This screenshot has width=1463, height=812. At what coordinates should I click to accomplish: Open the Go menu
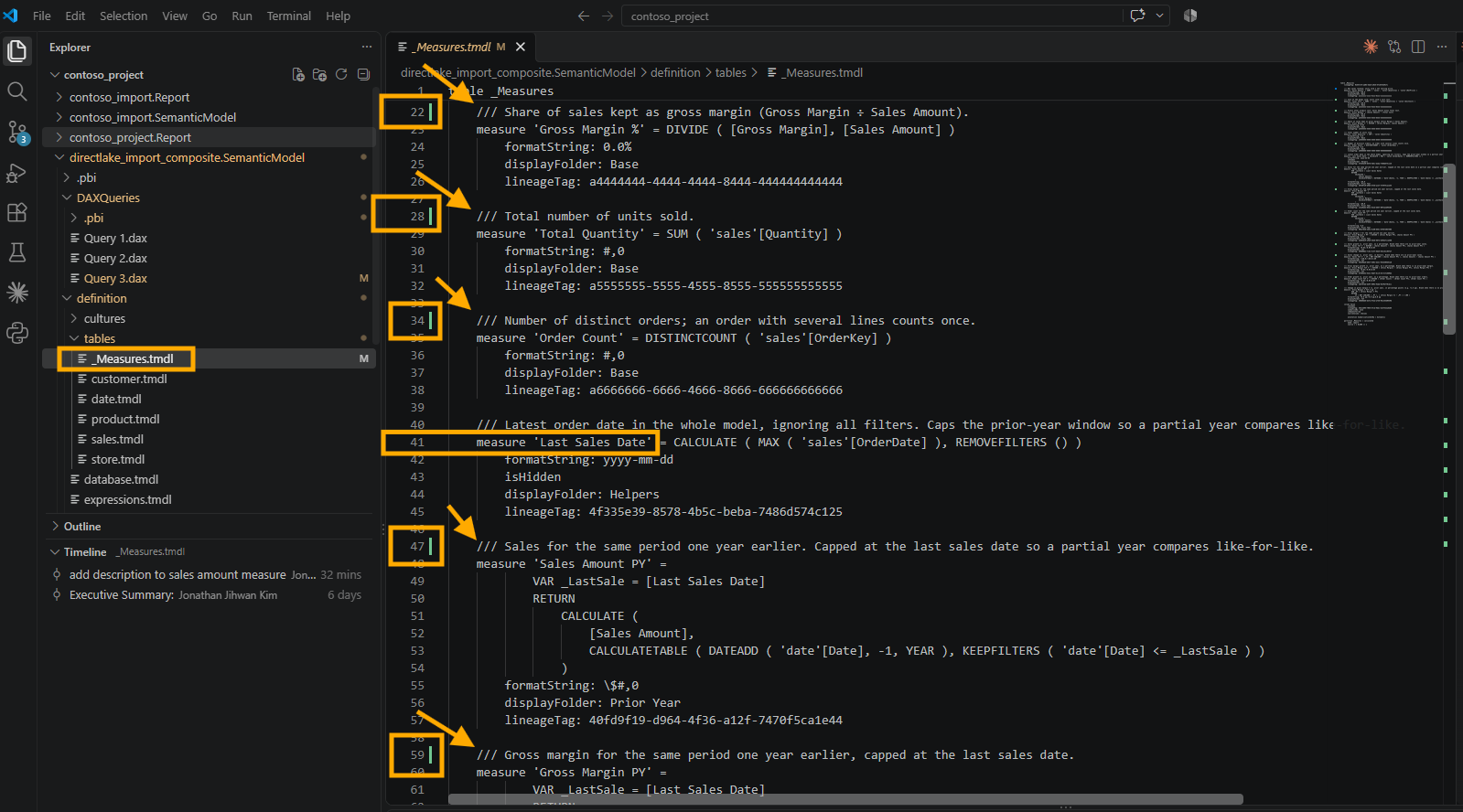coord(210,16)
